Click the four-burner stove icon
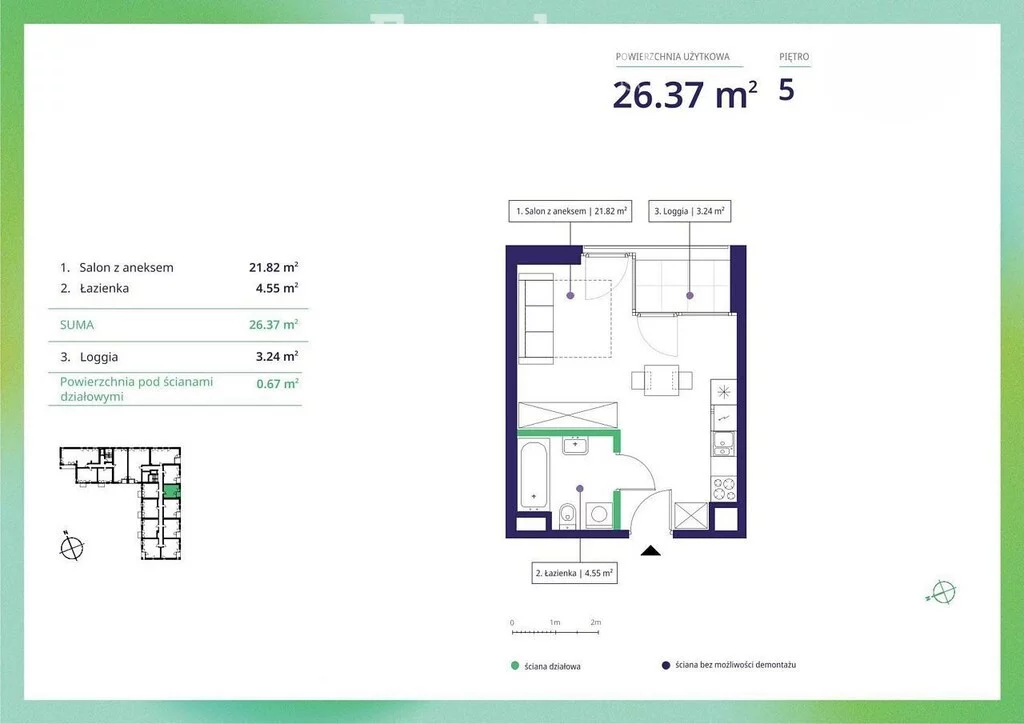This screenshot has height=724, width=1024. [723, 489]
